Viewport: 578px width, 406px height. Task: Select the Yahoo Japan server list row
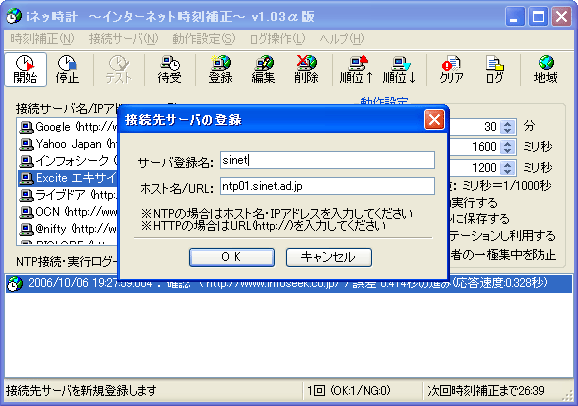(x=68, y=144)
